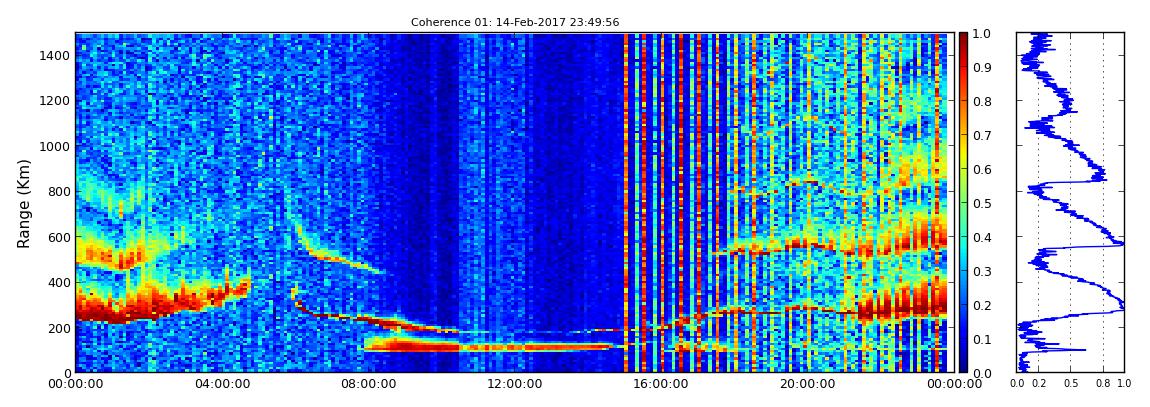Click the colorbar tick label '0.1'

coord(981,339)
